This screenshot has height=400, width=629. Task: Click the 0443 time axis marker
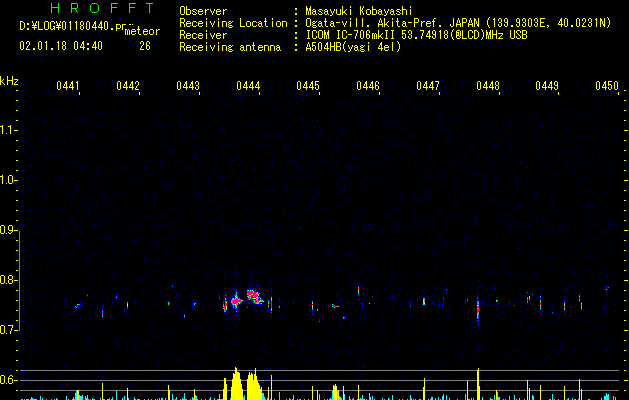click(x=188, y=85)
